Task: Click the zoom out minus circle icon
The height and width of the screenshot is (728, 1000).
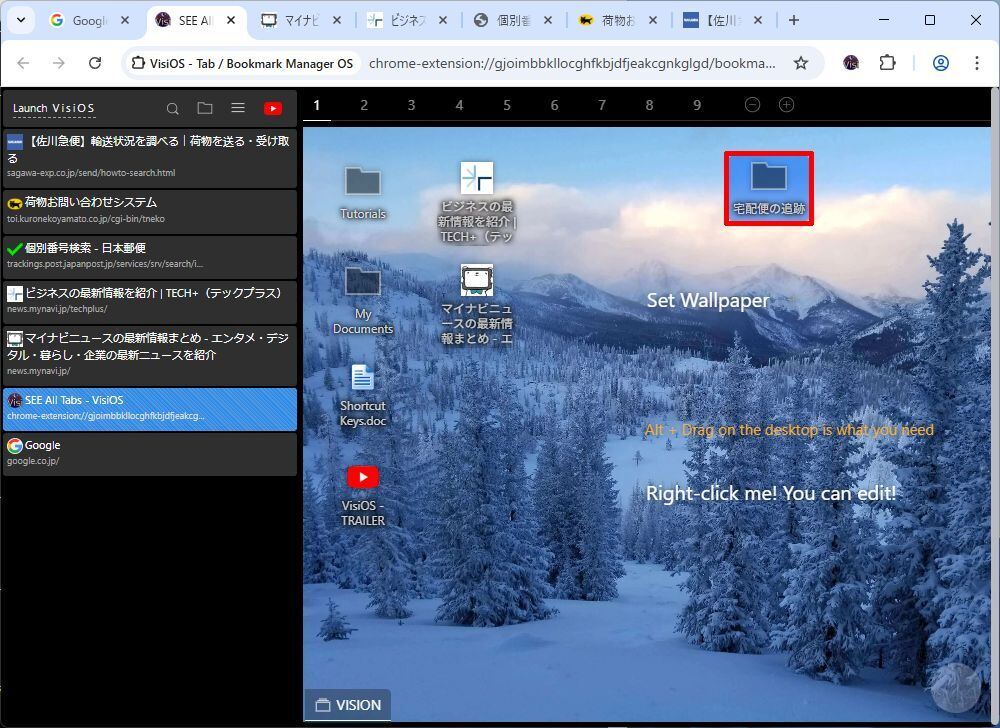Action: click(753, 105)
